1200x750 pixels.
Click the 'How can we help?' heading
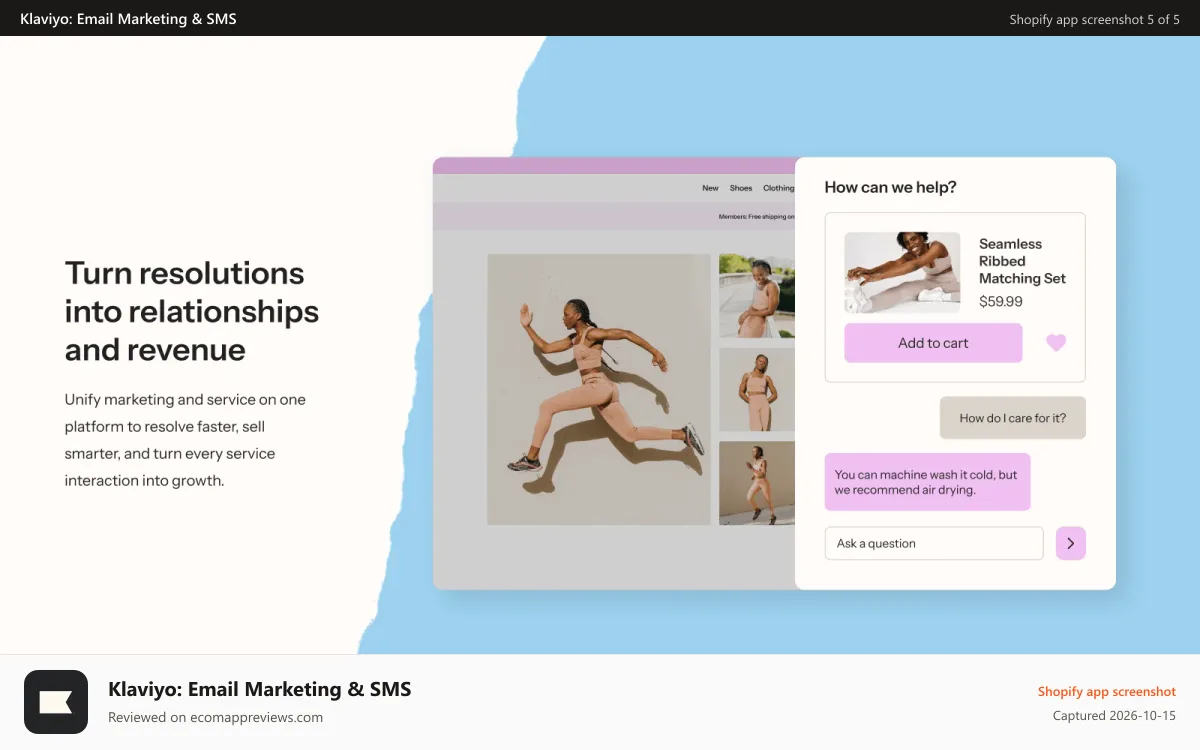[890, 187]
